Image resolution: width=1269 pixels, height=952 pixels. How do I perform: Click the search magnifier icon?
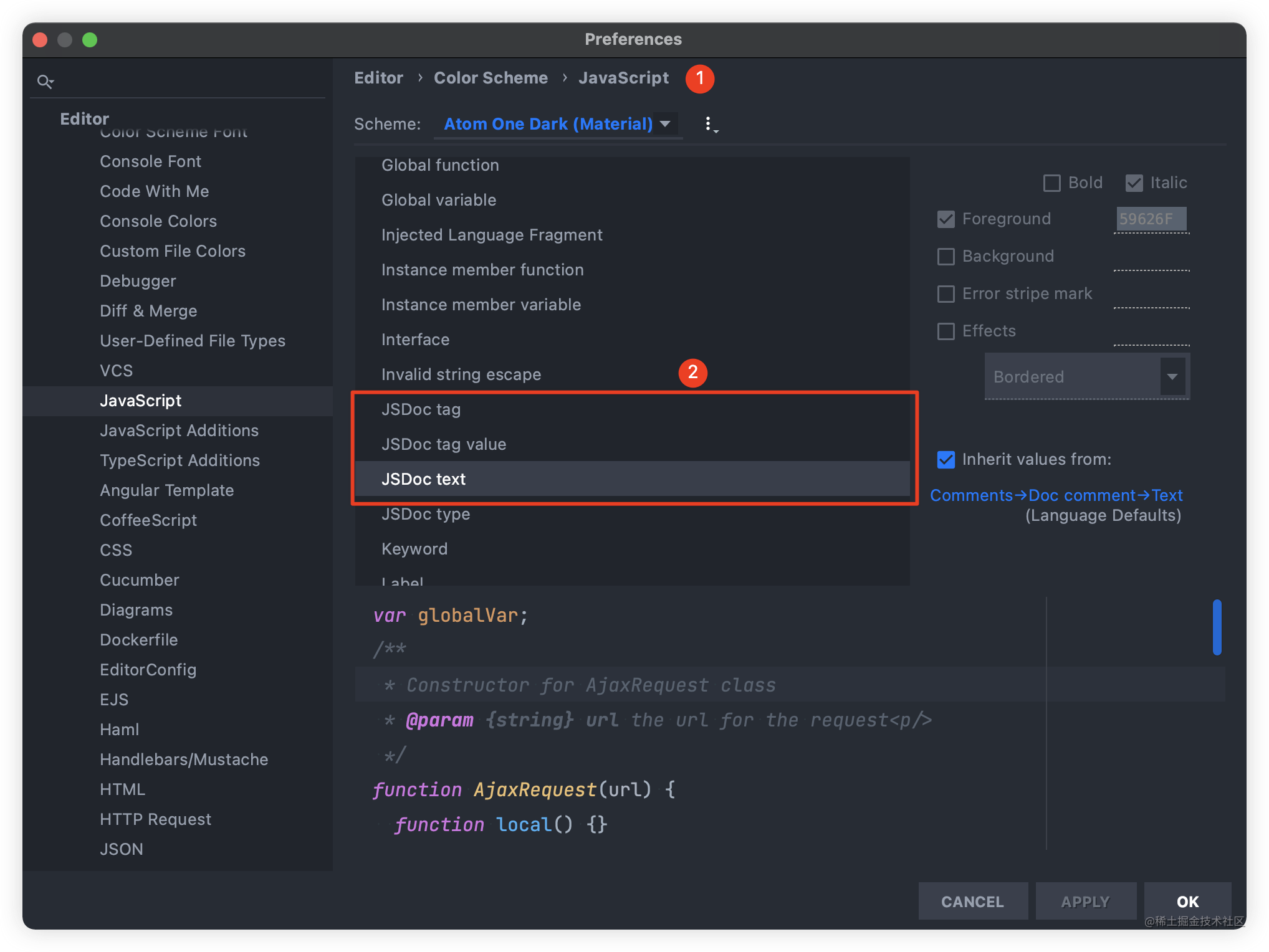[x=45, y=82]
